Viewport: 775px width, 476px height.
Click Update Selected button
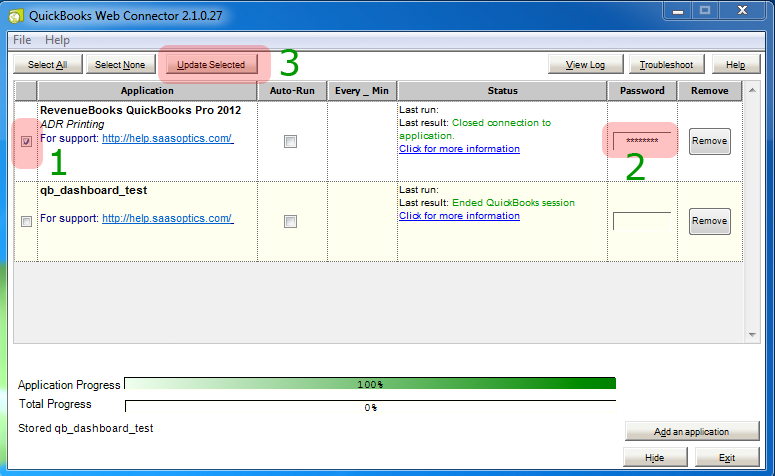(x=211, y=65)
